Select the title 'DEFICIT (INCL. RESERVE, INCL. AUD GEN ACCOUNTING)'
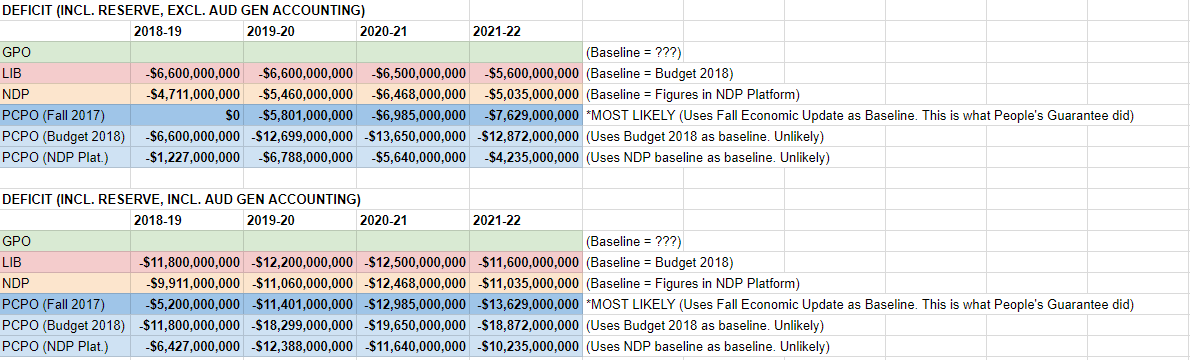The height and width of the screenshot is (360, 1190). coord(182,200)
